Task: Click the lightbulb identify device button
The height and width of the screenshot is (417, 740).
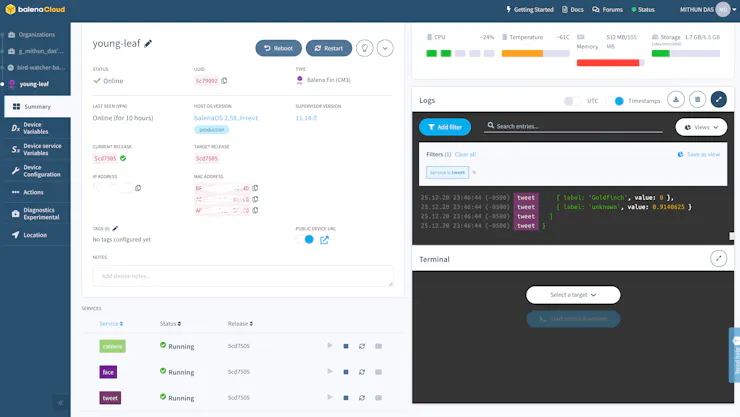Action: point(364,48)
